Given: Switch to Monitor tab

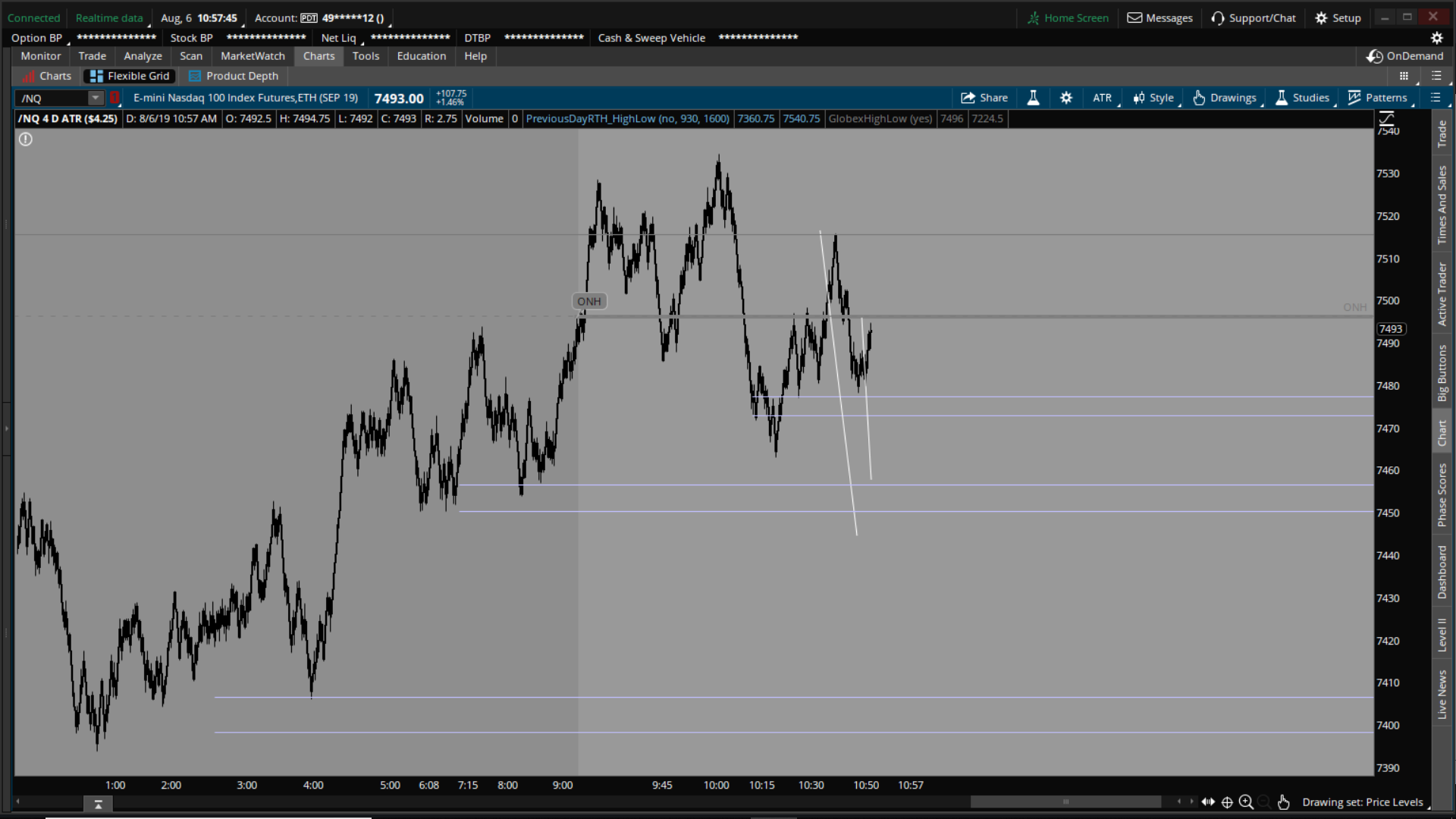Looking at the screenshot, I should [41, 56].
